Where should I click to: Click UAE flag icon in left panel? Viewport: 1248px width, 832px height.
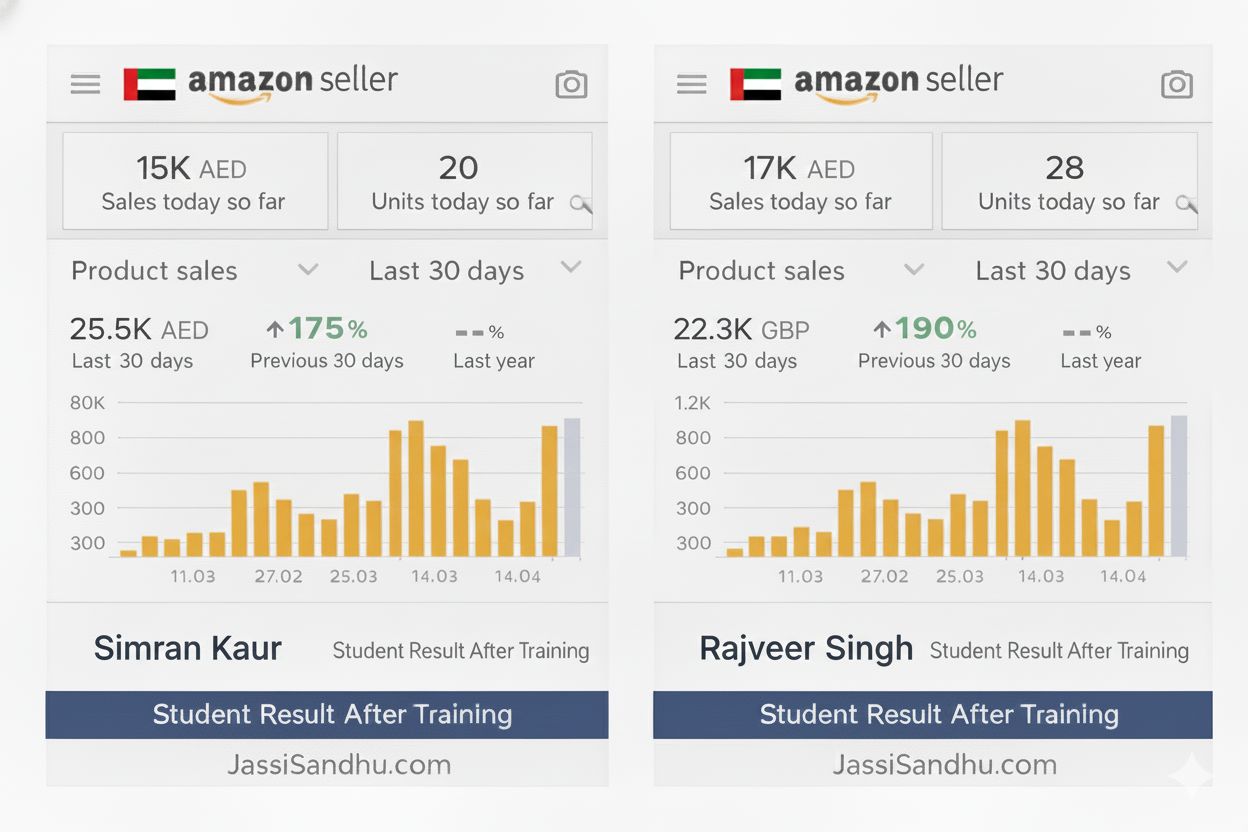coord(149,84)
